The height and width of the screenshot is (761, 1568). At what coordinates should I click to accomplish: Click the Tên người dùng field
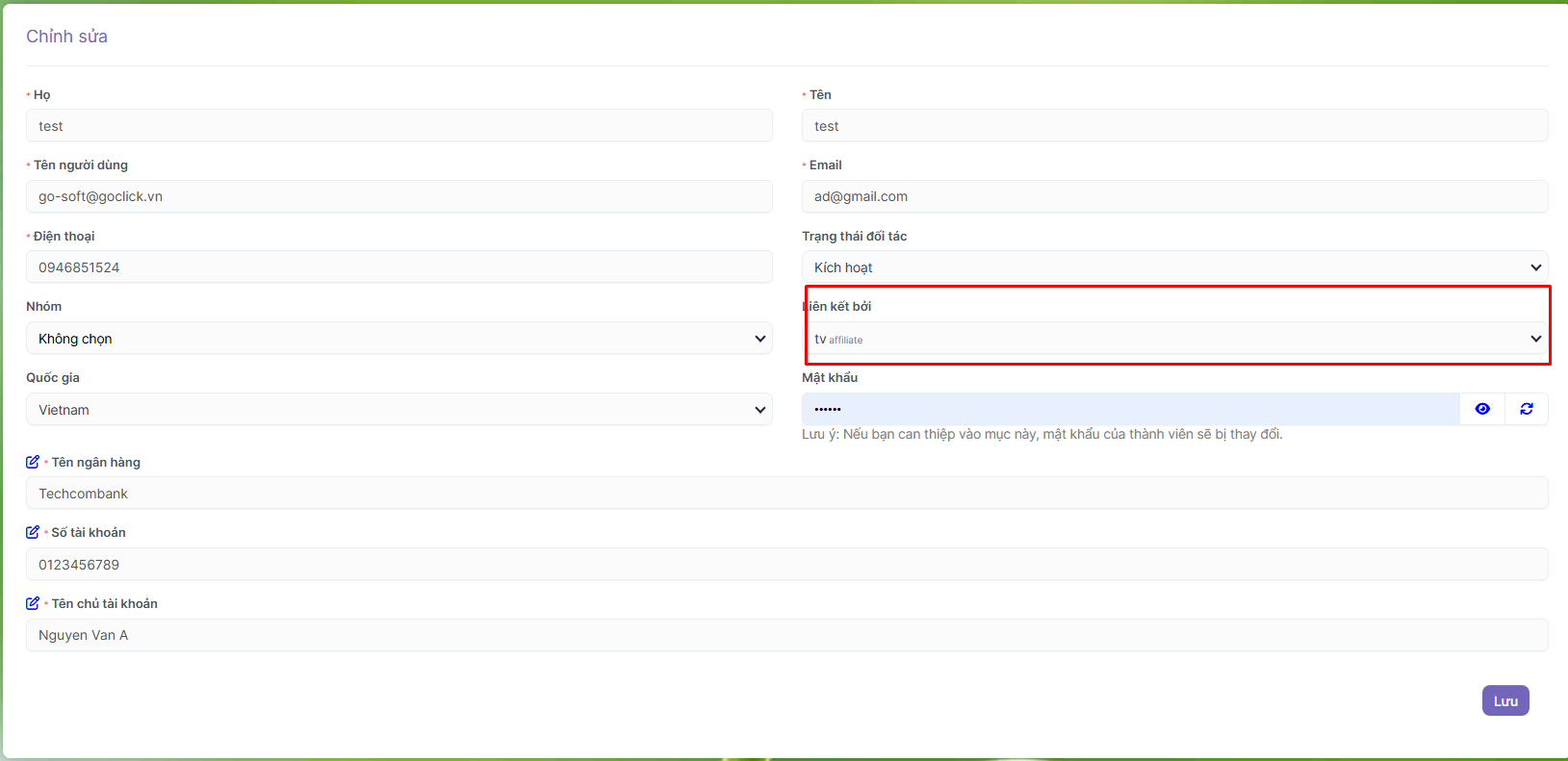point(398,196)
